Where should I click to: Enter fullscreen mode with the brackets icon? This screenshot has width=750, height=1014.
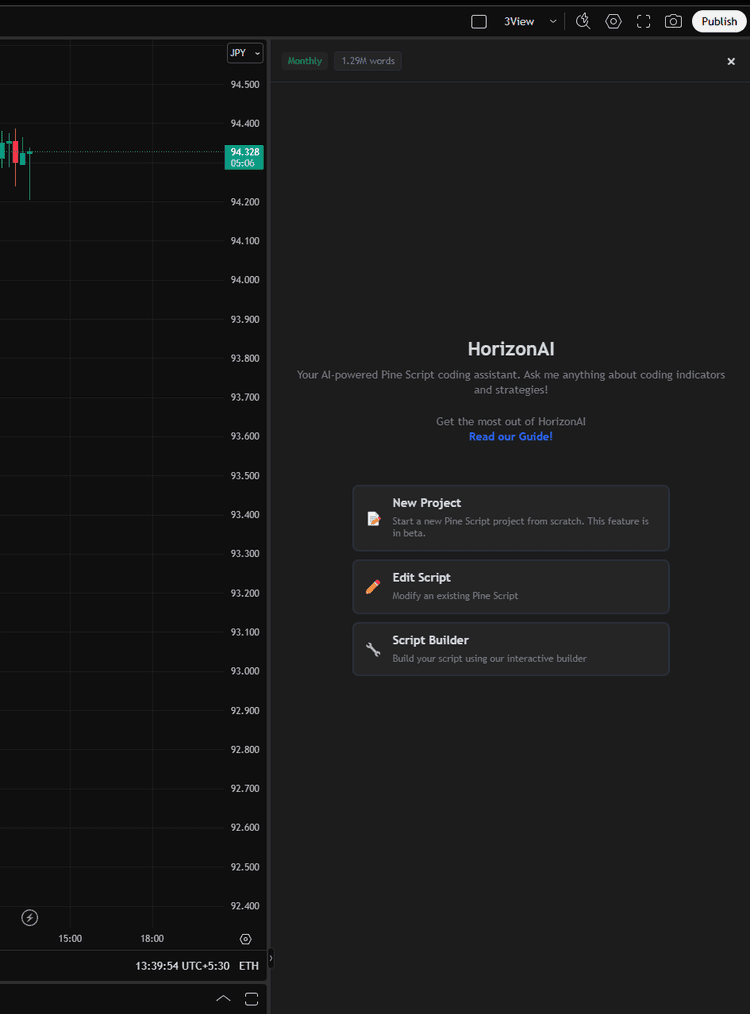pos(643,21)
